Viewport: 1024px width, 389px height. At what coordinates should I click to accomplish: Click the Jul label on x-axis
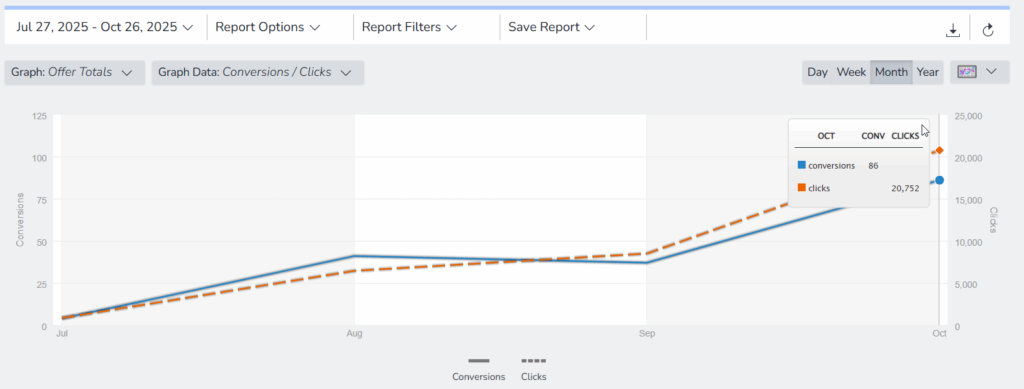coord(62,334)
